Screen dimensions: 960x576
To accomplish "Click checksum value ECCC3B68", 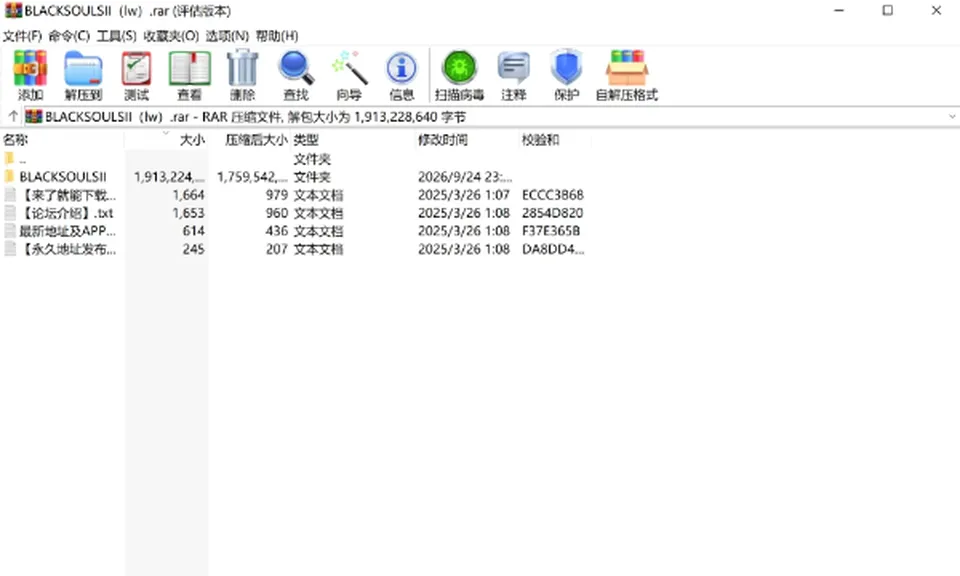I will point(553,195).
